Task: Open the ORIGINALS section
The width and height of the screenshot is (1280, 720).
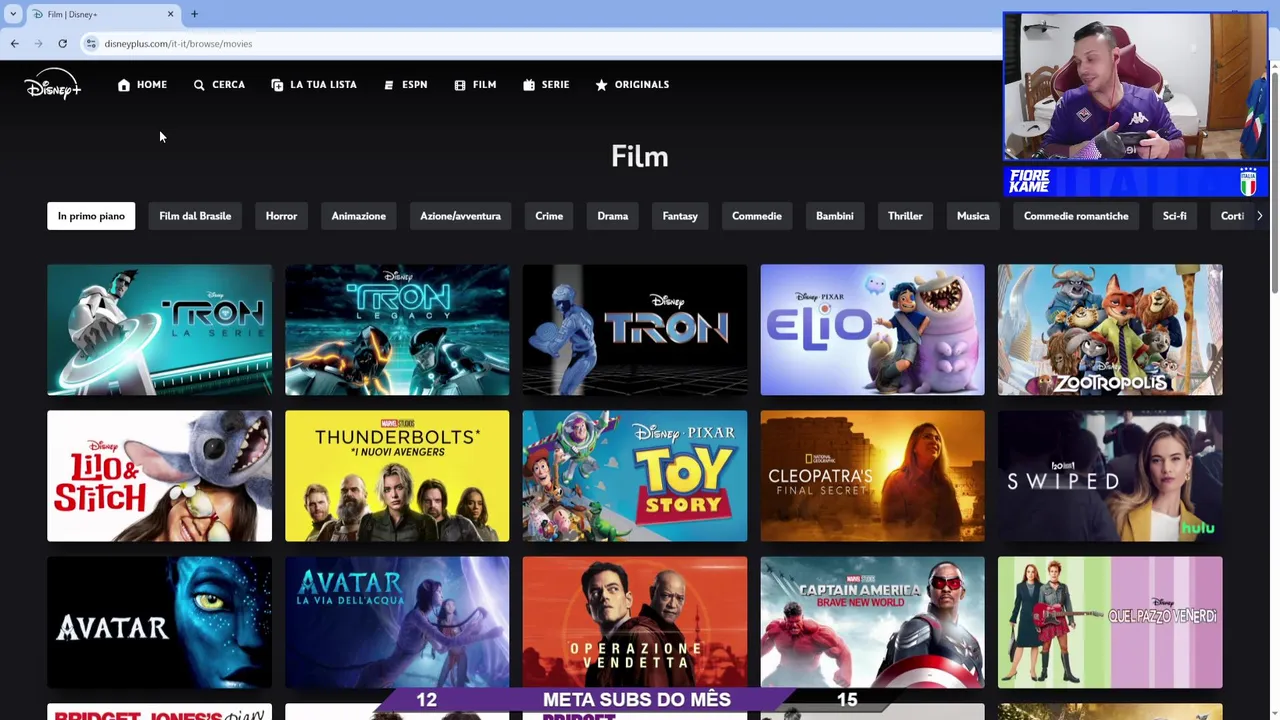Action: click(x=632, y=85)
